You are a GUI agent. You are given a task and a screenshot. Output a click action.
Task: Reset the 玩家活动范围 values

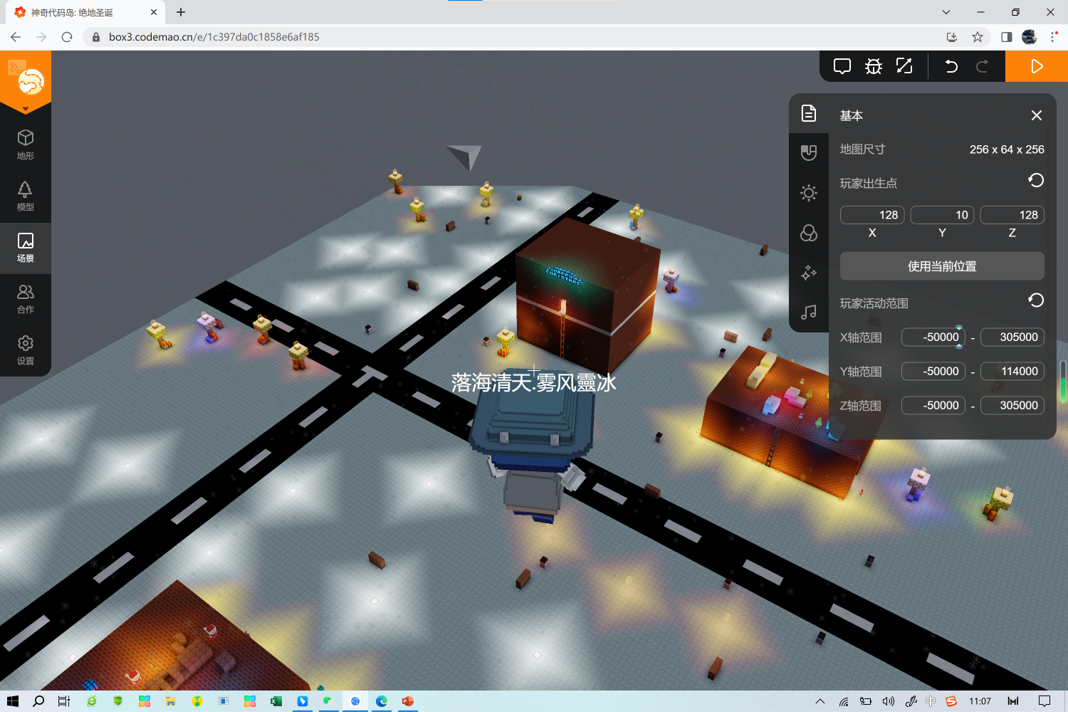(1035, 300)
